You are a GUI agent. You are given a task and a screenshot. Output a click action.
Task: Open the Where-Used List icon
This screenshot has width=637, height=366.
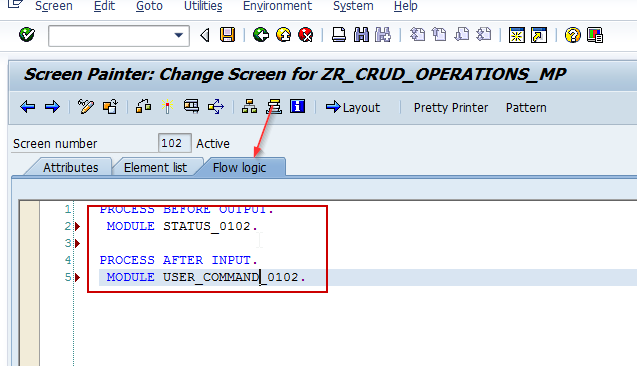pyautogui.click(x=215, y=107)
